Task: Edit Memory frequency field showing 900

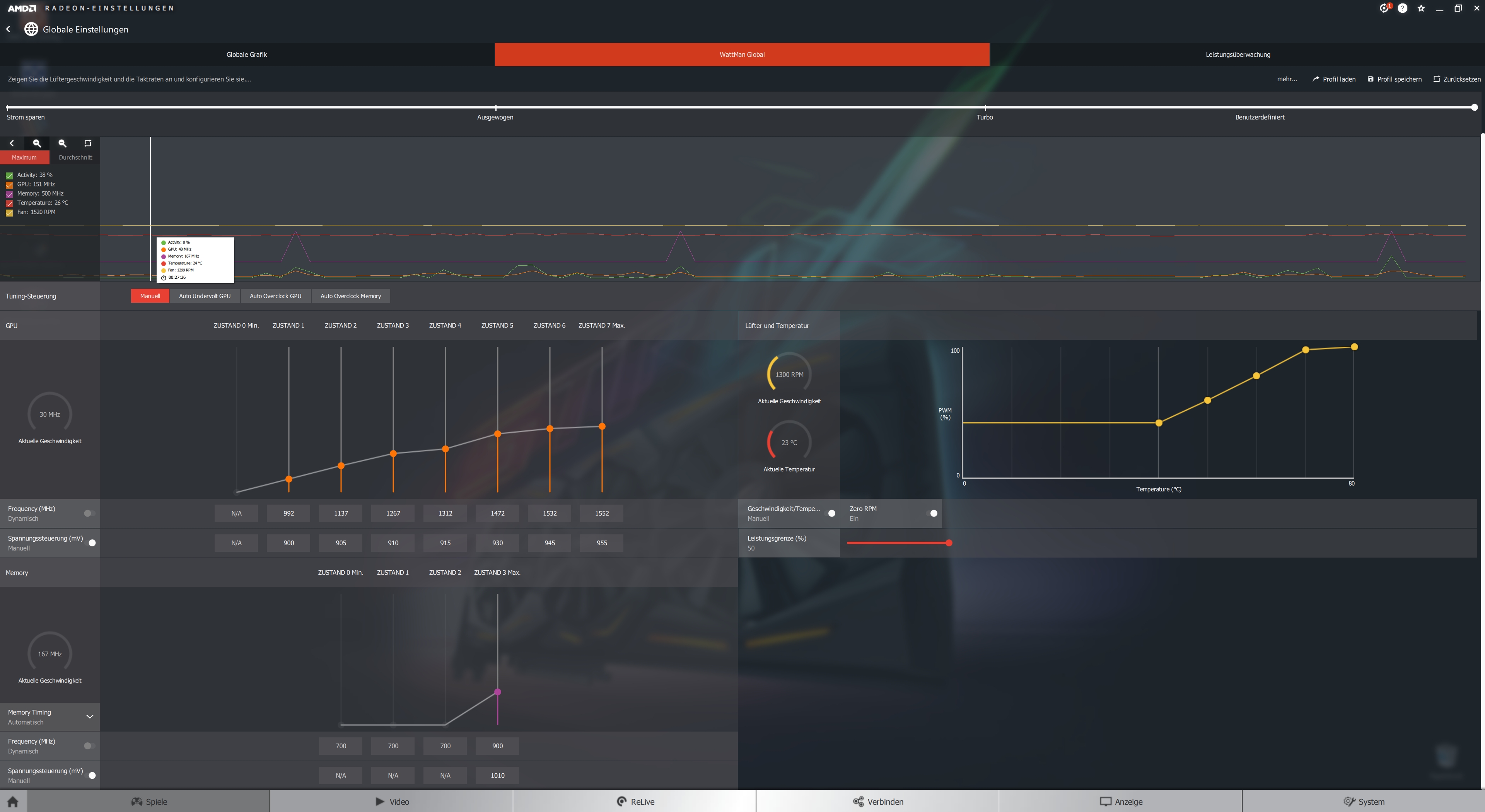Action: point(497,746)
